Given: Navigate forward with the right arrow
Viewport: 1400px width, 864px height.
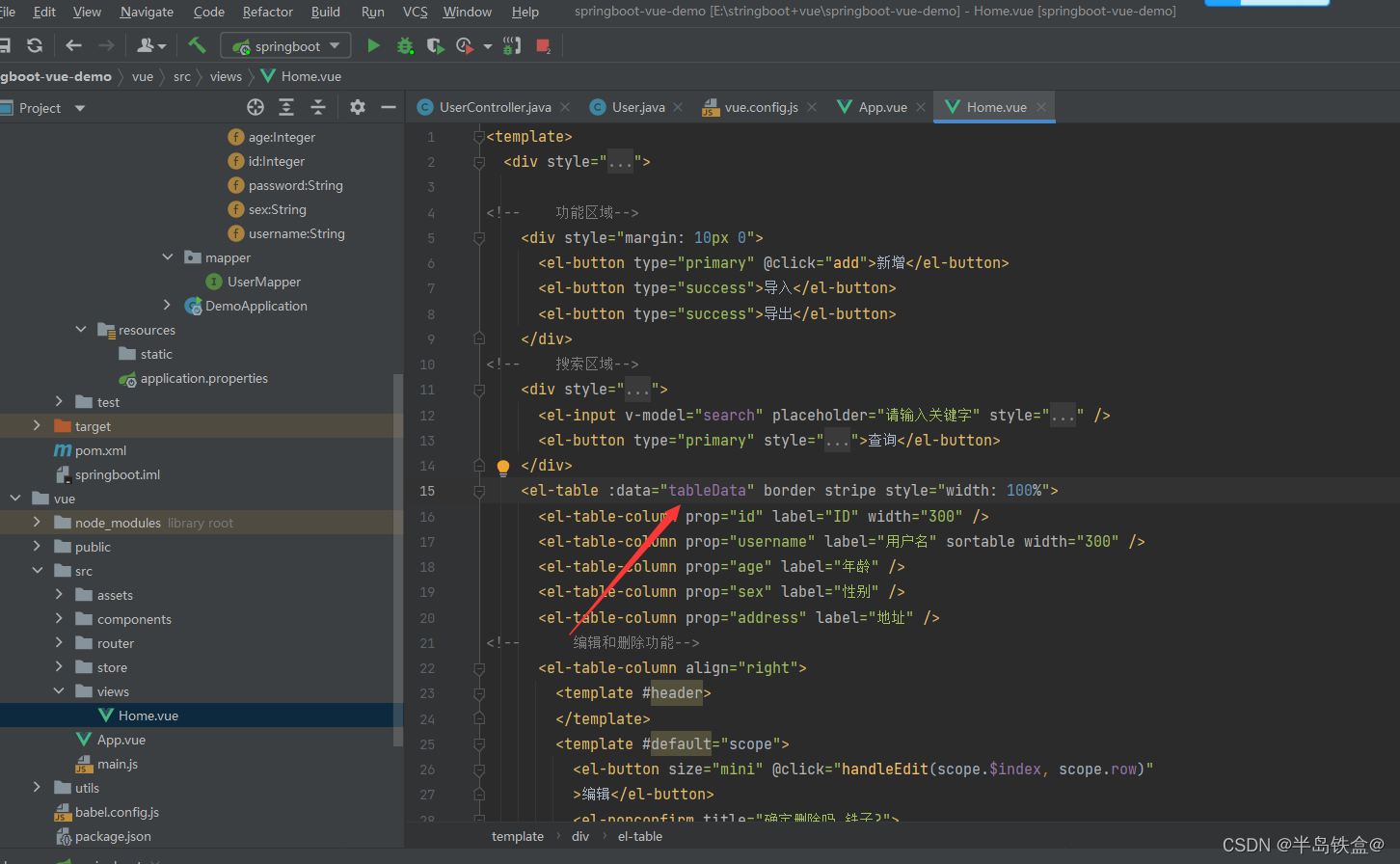Looking at the screenshot, I should 106,45.
